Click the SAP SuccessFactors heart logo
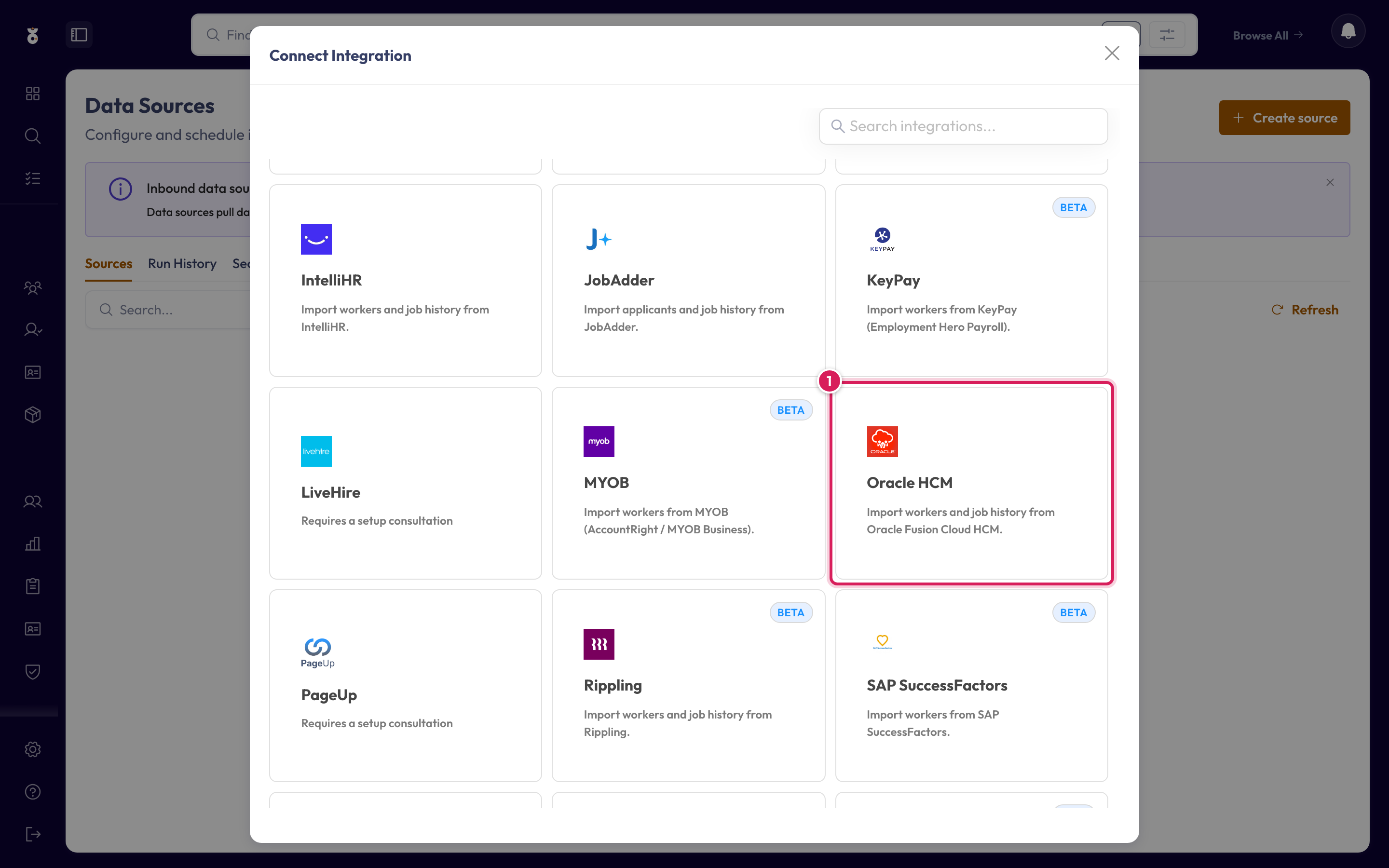 pos(882,642)
